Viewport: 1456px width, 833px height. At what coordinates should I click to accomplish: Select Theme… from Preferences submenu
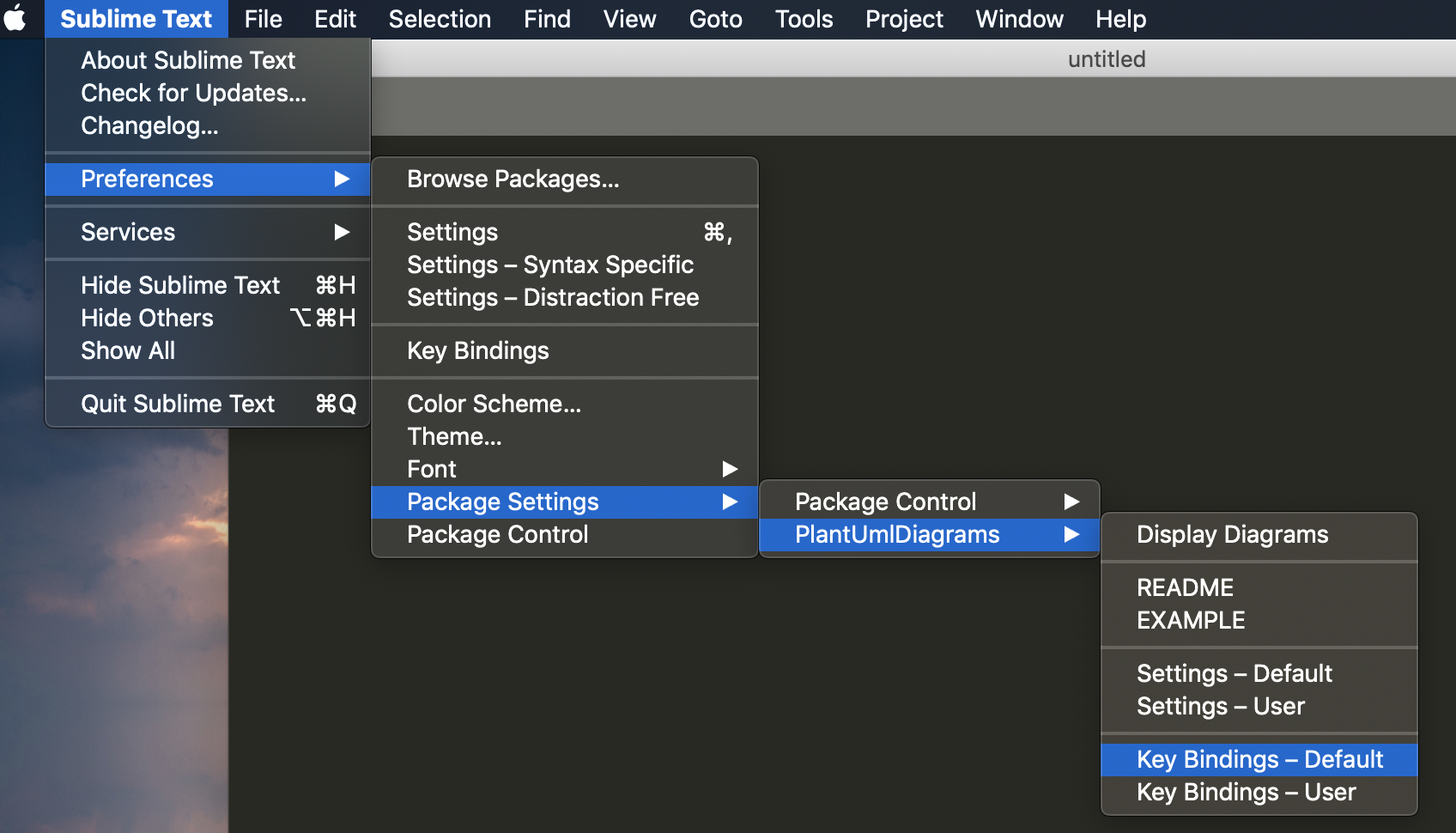(x=454, y=437)
